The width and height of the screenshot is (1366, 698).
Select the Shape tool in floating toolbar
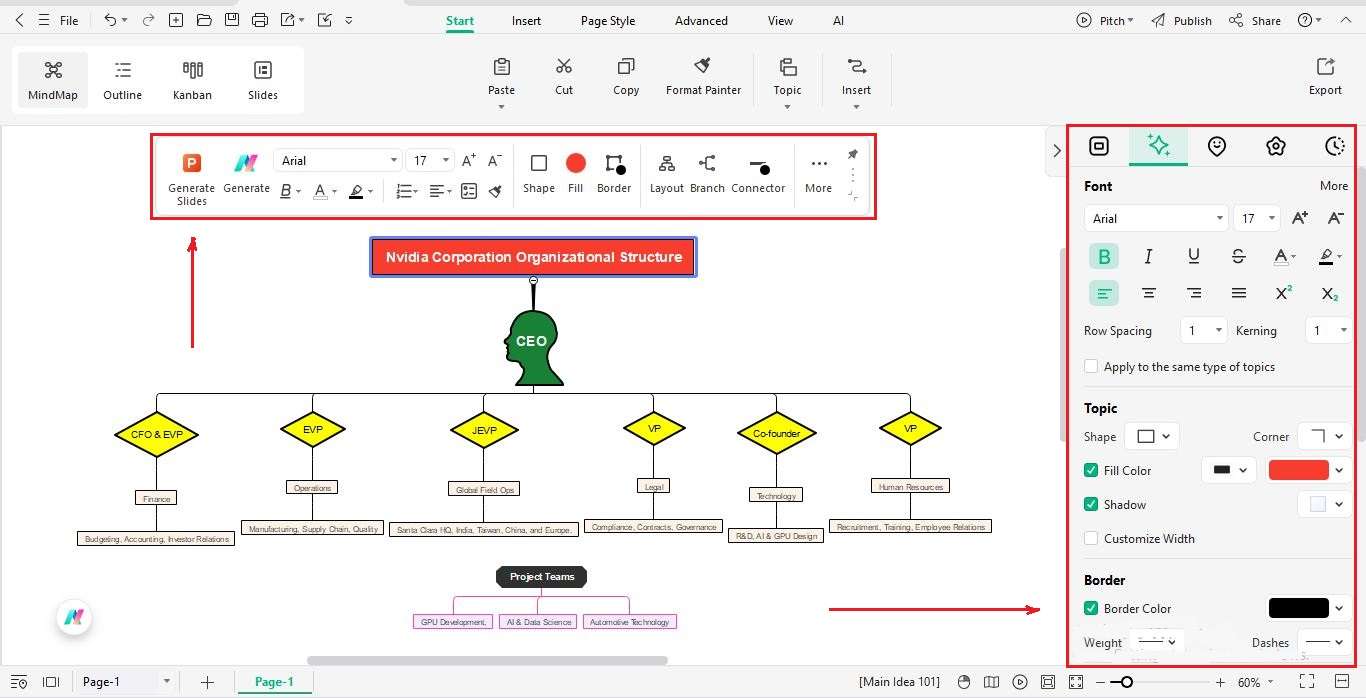click(538, 172)
